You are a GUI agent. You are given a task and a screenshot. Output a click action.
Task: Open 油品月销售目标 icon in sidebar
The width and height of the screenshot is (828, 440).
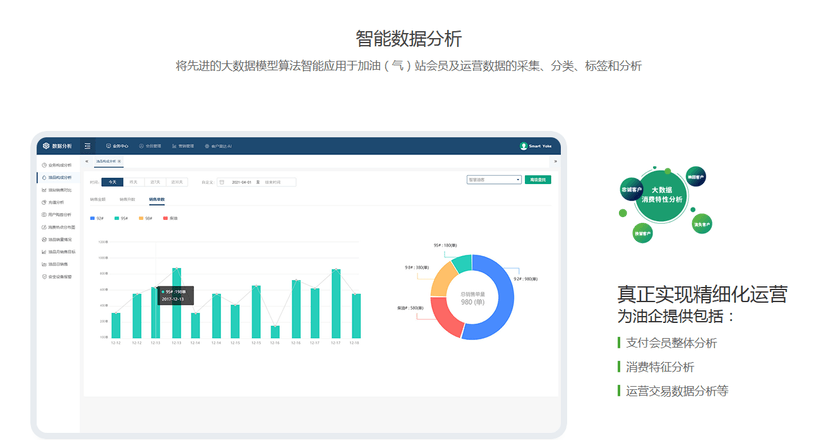click(x=44, y=252)
